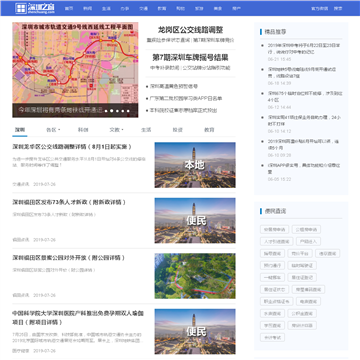The height and width of the screenshot is (360, 360).
Task: Click the 水费查询 tag
Action: pyautogui.click(x=272, y=313)
